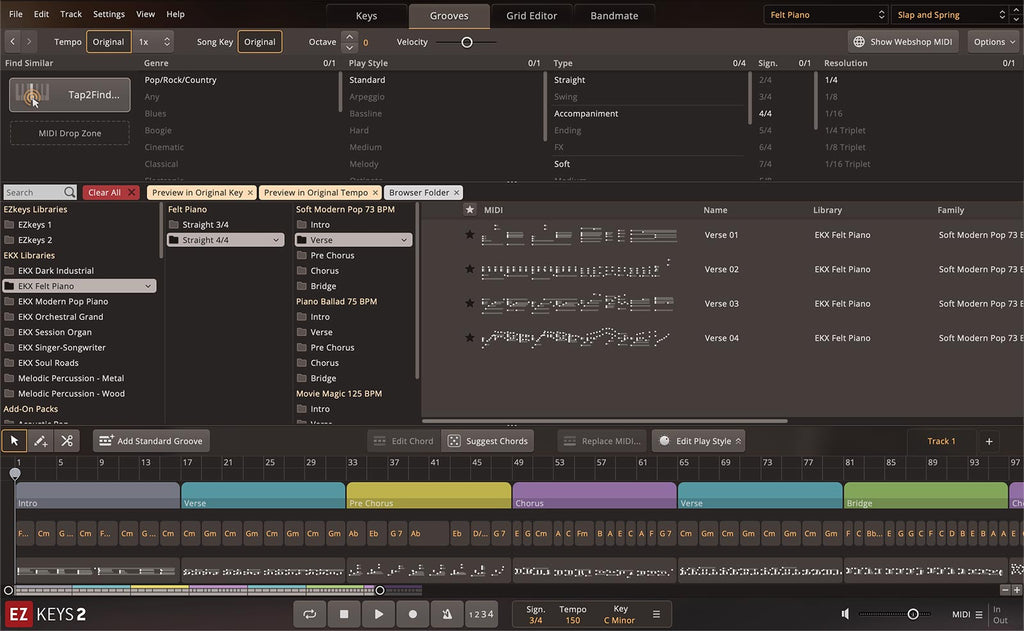Toggle Song Key Original setting
The width and height of the screenshot is (1024, 631).
260,42
